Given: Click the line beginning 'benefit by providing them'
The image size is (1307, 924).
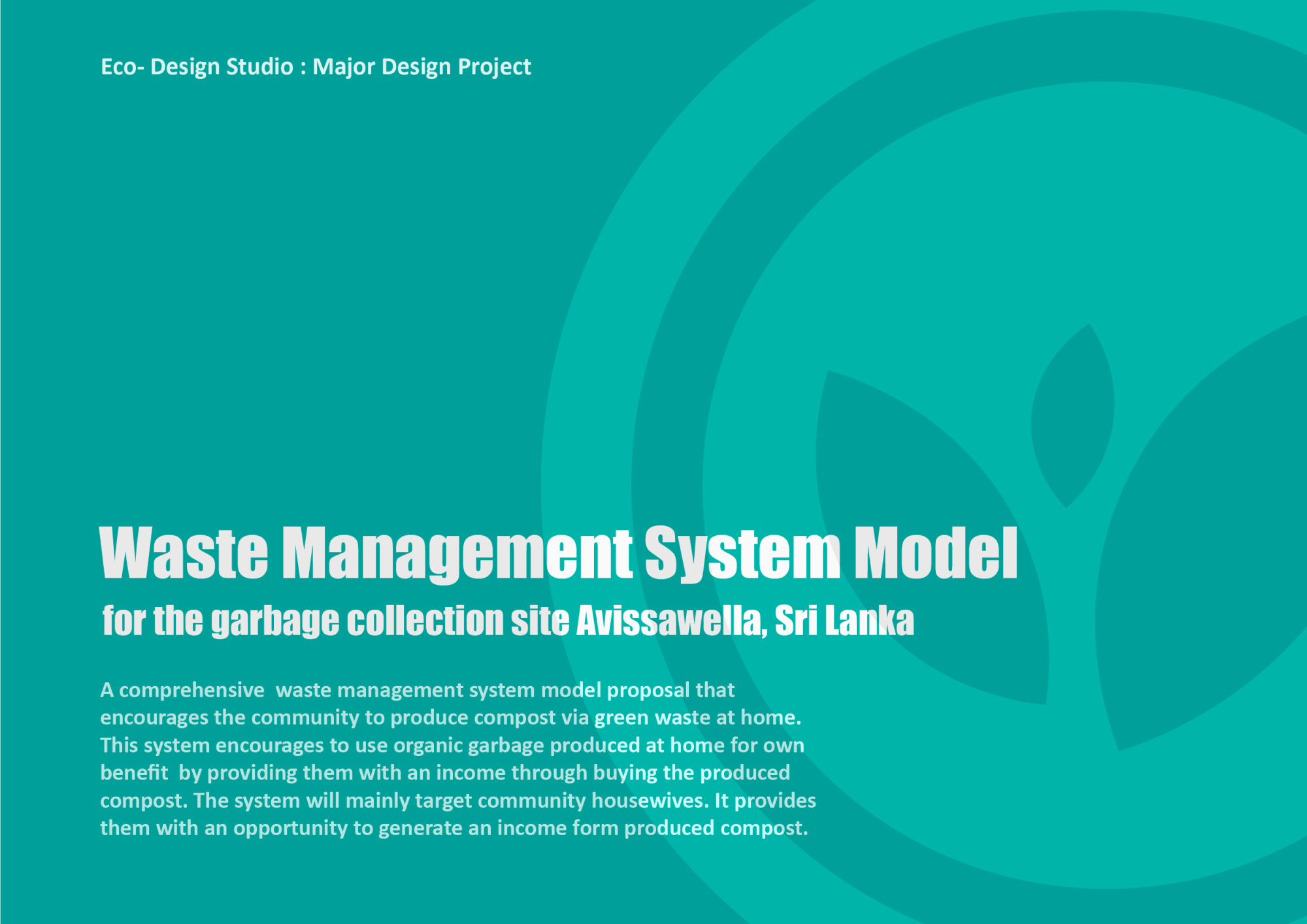Looking at the screenshot, I should 445,773.
